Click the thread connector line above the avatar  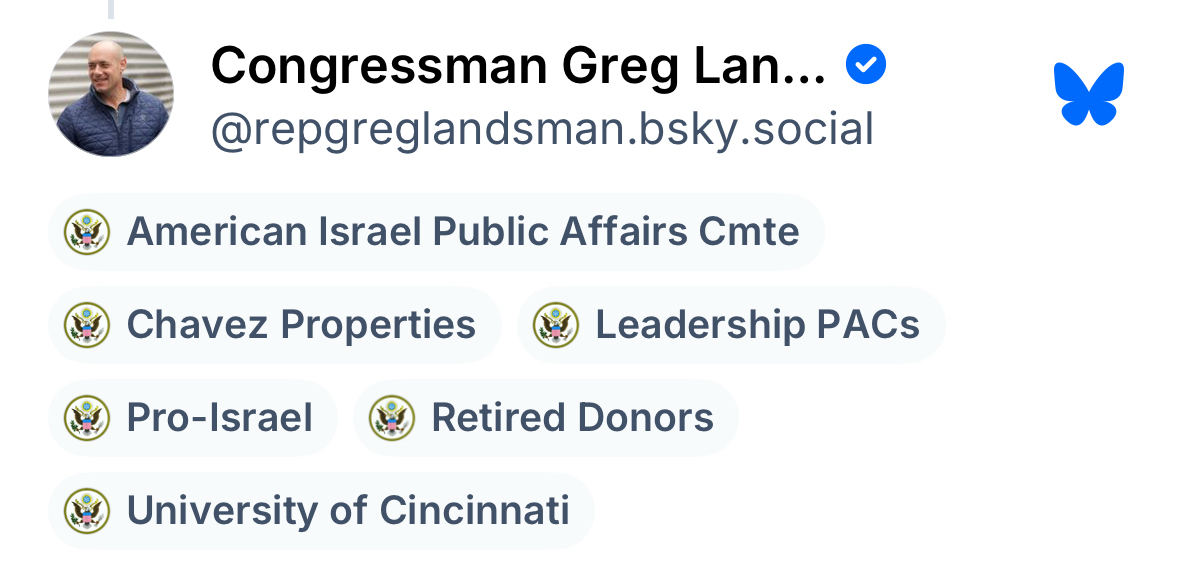(111, 9)
